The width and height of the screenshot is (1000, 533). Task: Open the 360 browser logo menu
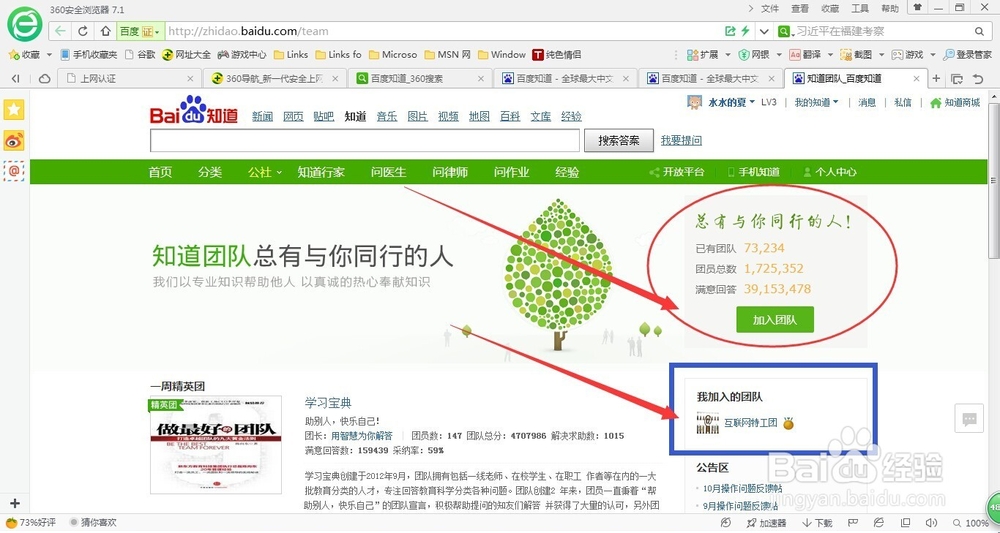(24, 25)
